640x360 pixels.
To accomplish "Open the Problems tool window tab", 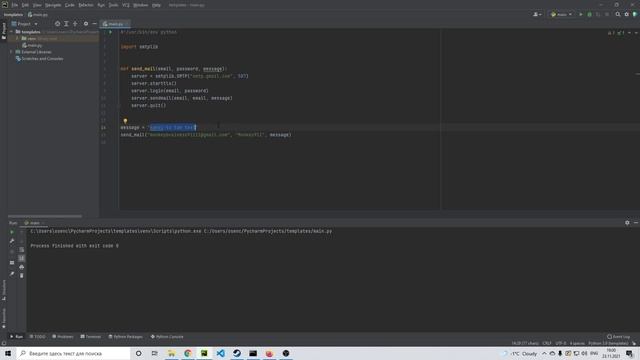I will point(63,337).
